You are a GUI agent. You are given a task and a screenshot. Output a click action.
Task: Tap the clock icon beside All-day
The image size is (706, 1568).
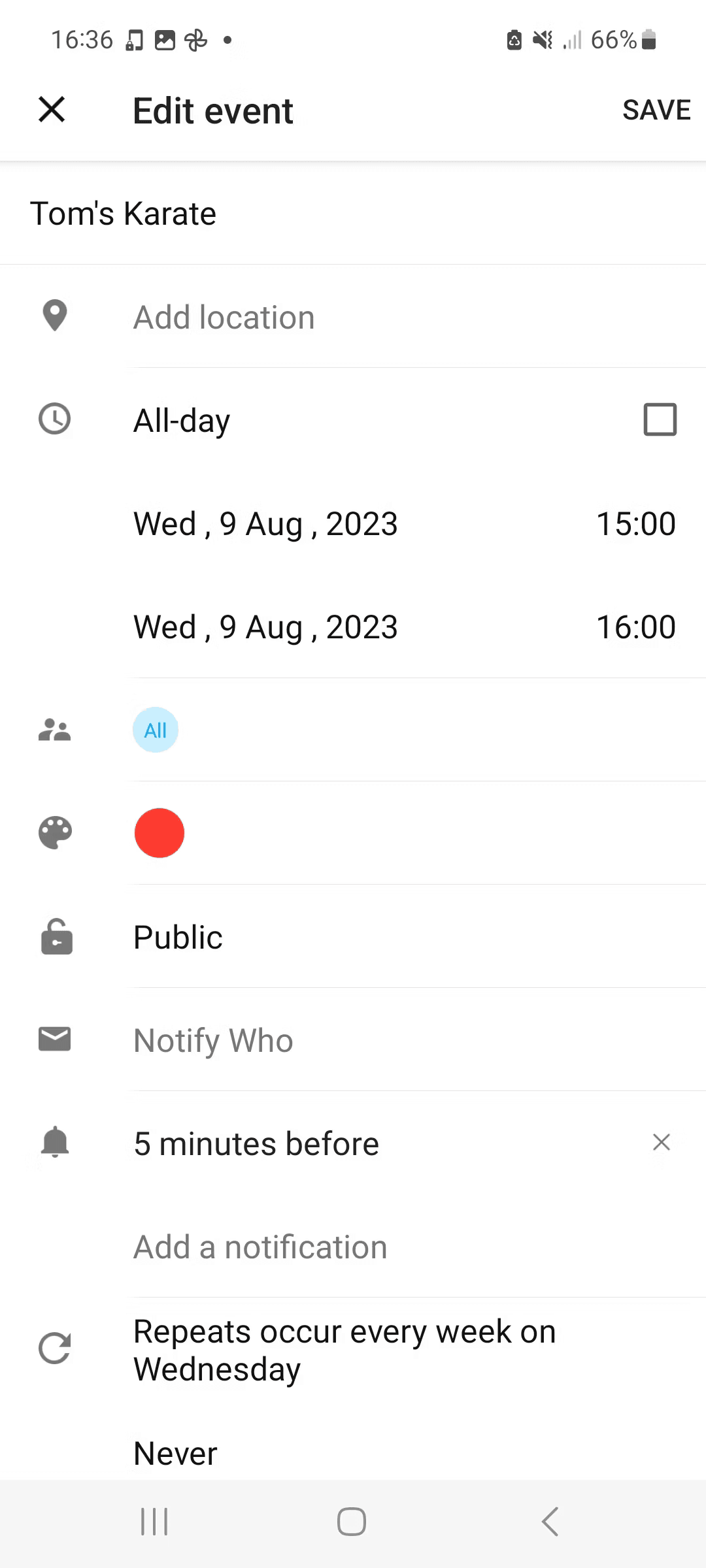click(x=55, y=419)
